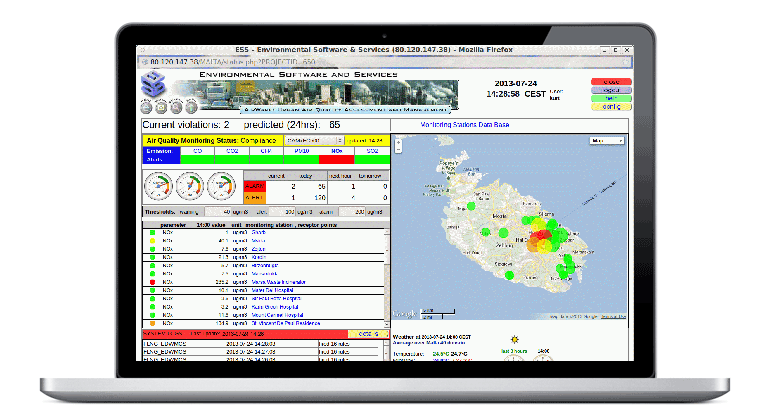Viewport: 768px width, 420px height.
Task: Click the second round toolbar icon below the logo
Action: tap(162, 106)
